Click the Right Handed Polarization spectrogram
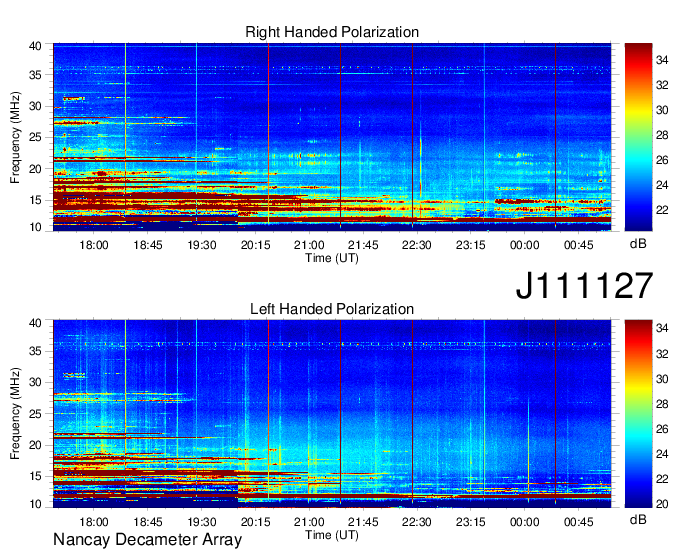680x552 pixels. pos(332,137)
